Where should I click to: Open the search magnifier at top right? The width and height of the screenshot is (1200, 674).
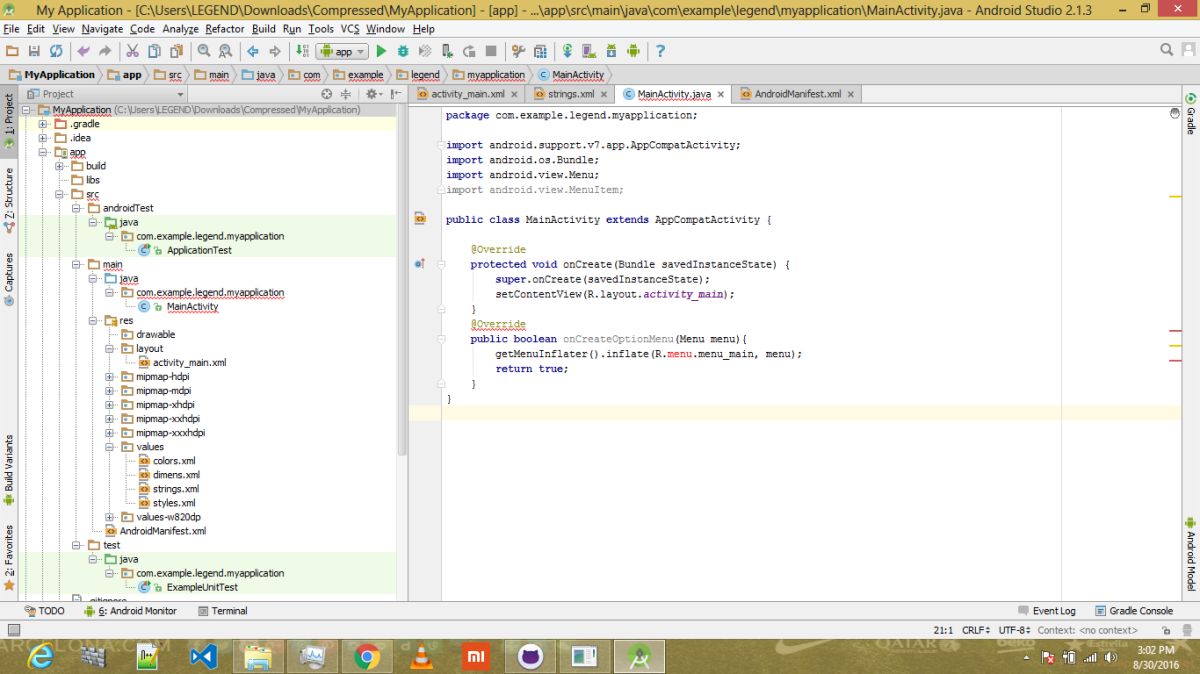point(1166,50)
